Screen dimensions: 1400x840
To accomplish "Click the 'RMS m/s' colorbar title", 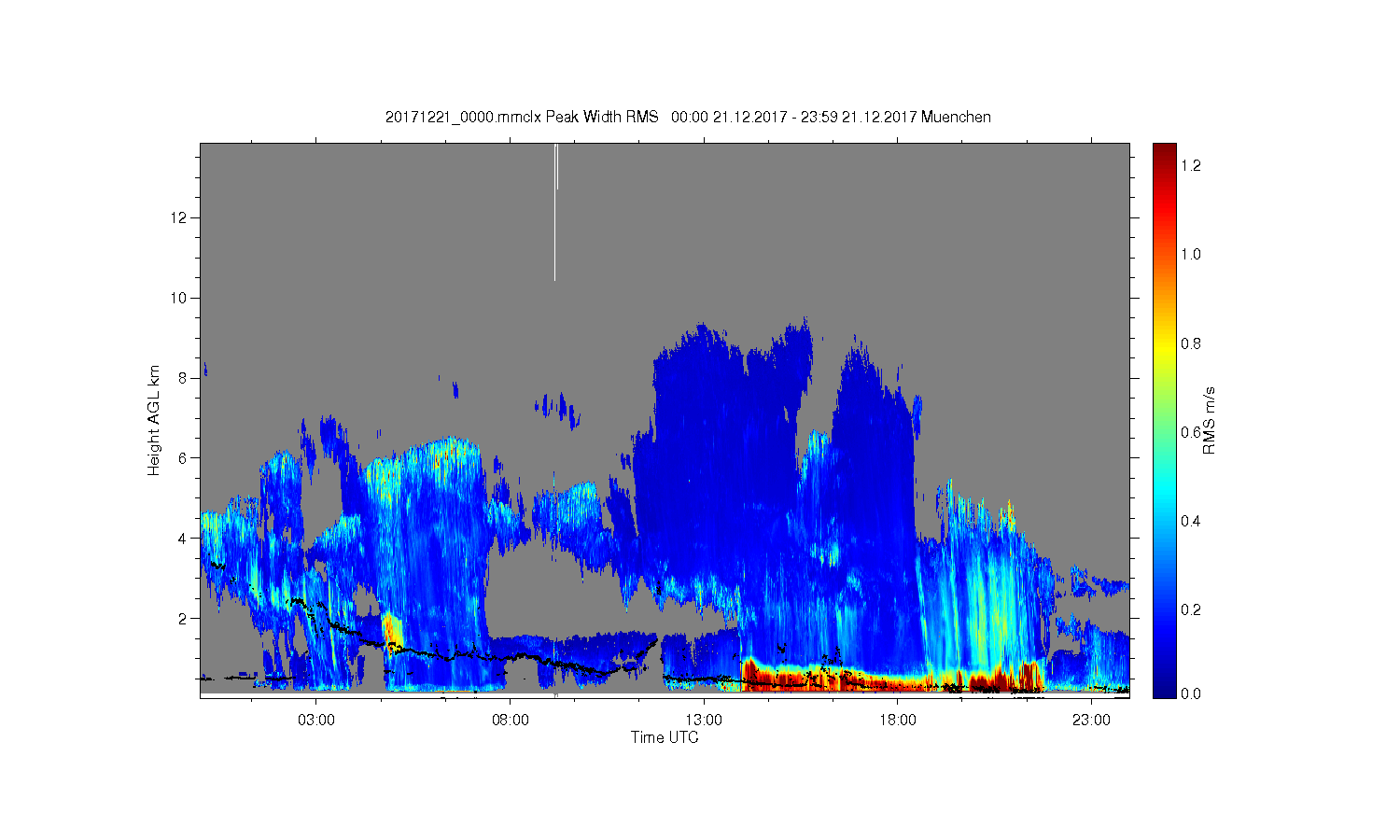I will coord(1209,420).
